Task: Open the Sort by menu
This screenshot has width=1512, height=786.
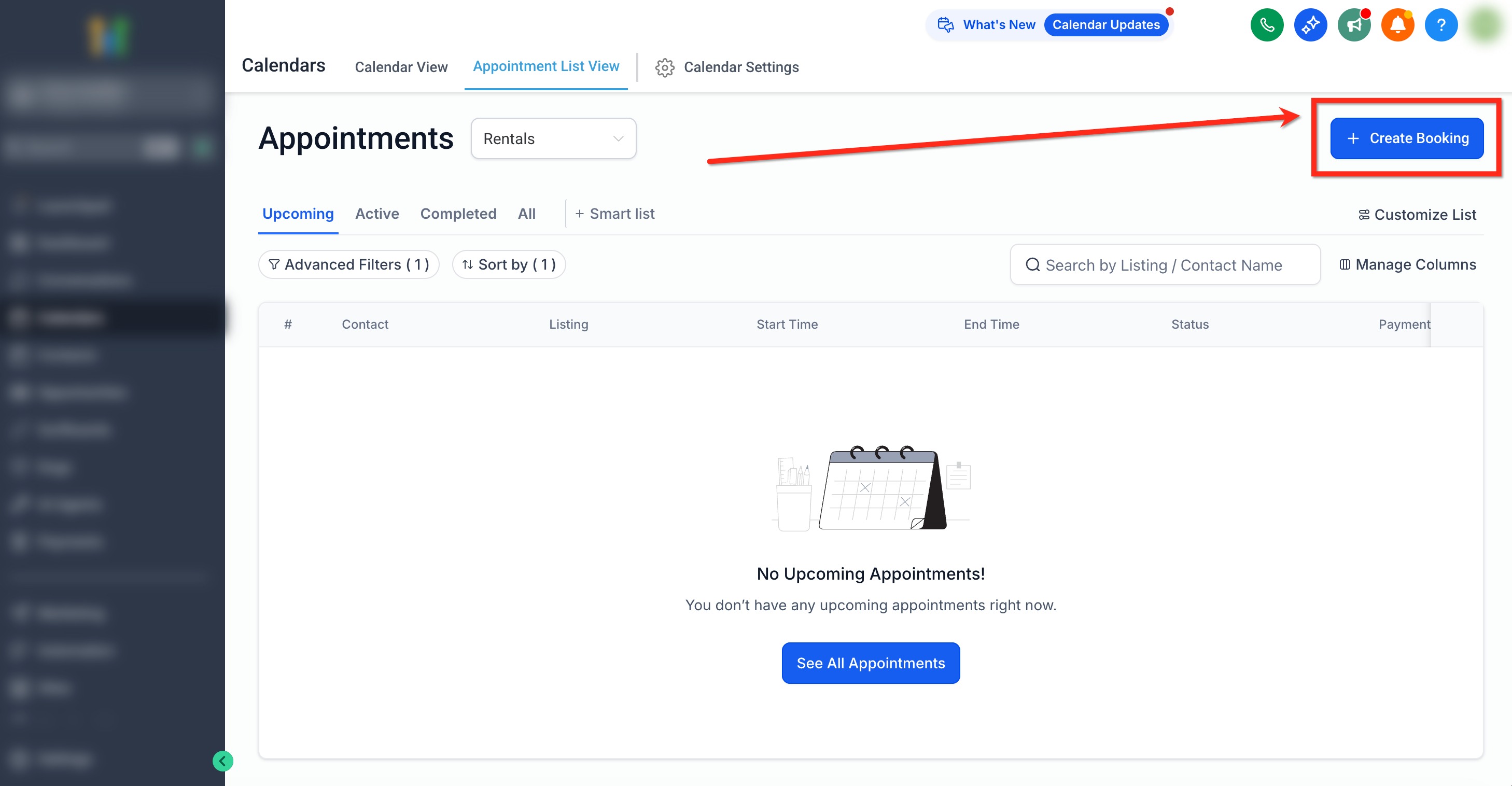Action: tap(508, 265)
